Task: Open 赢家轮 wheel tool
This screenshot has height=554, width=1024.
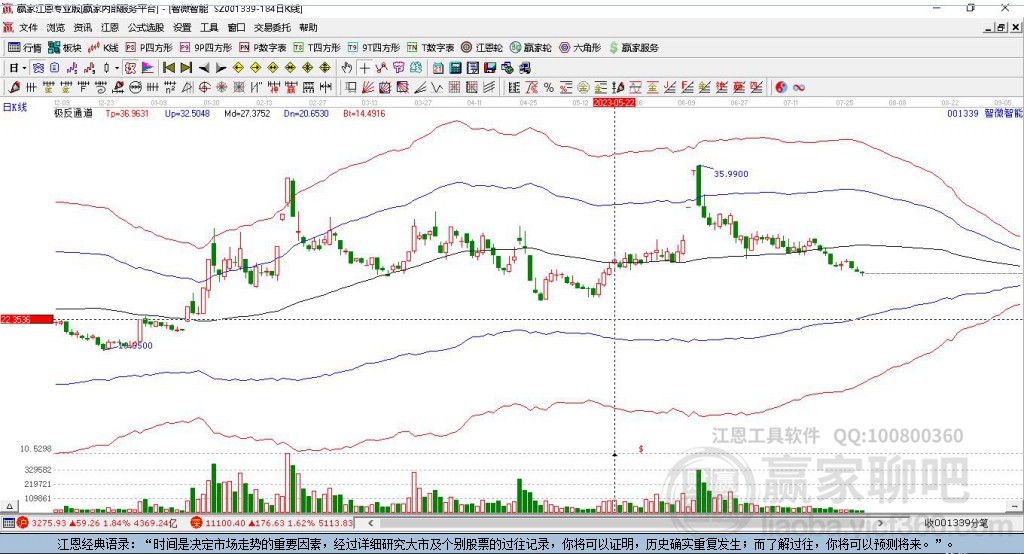Action: point(530,48)
